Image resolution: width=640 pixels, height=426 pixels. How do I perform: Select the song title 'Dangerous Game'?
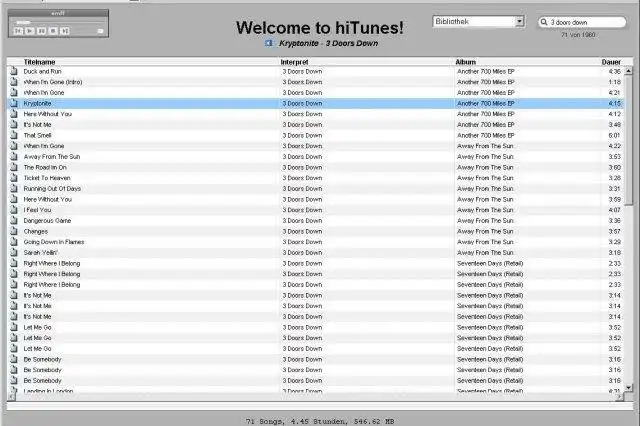47,221
